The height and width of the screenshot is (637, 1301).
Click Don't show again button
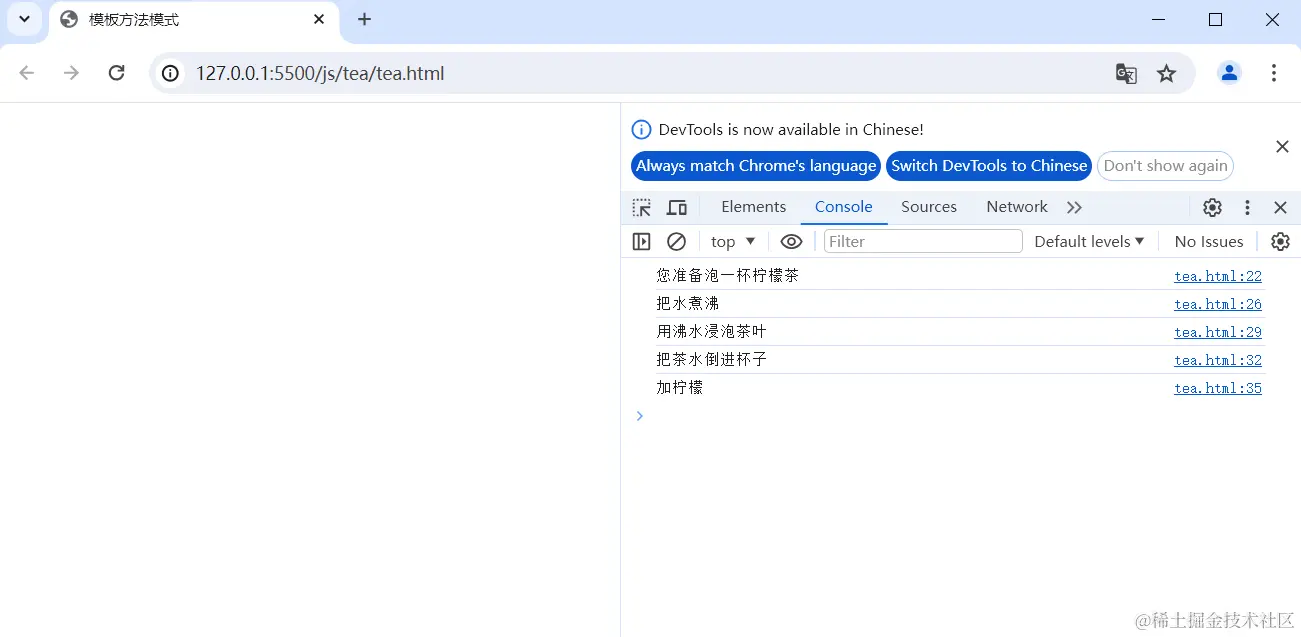click(1165, 166)
